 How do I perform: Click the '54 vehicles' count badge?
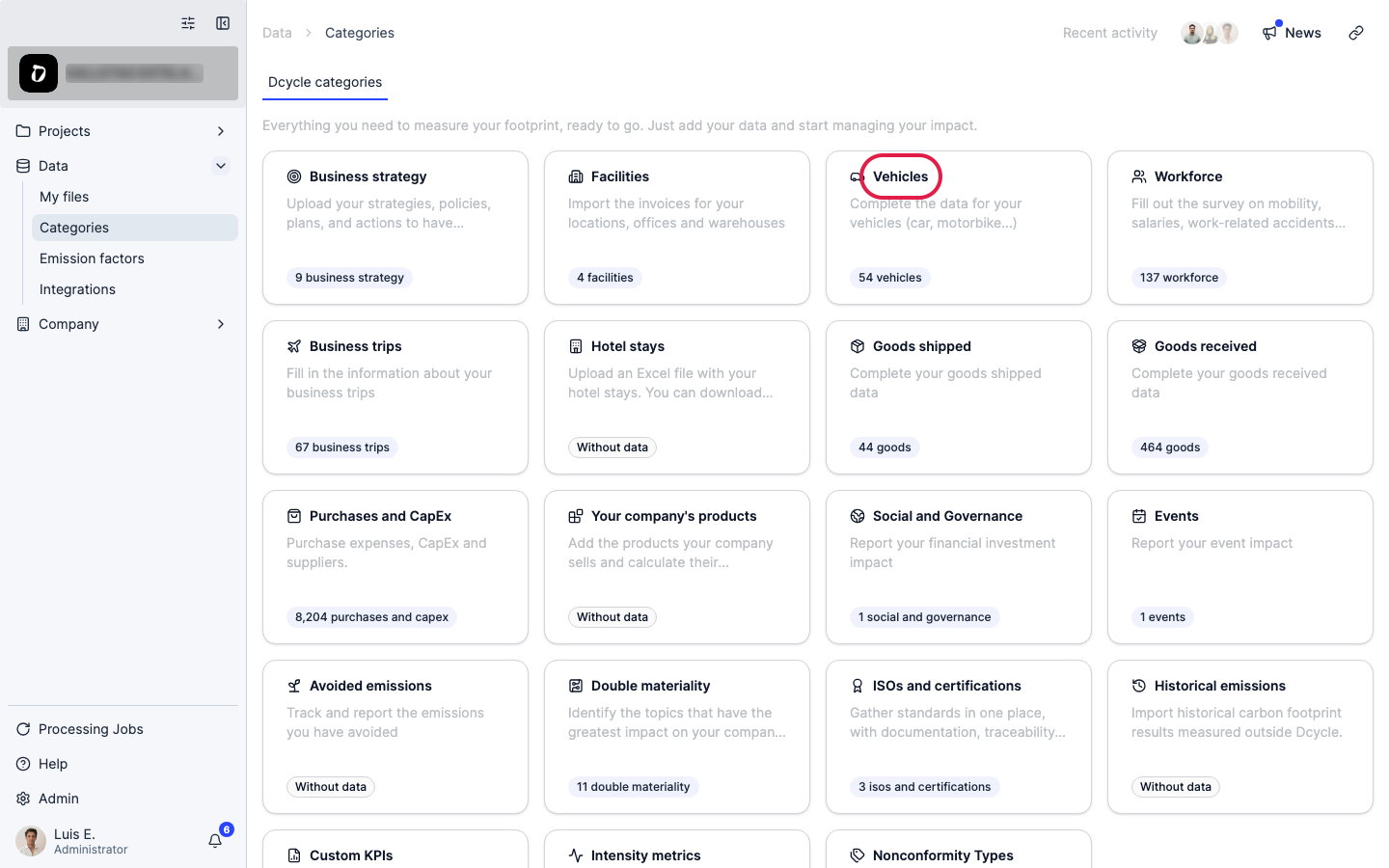(890, 278)
